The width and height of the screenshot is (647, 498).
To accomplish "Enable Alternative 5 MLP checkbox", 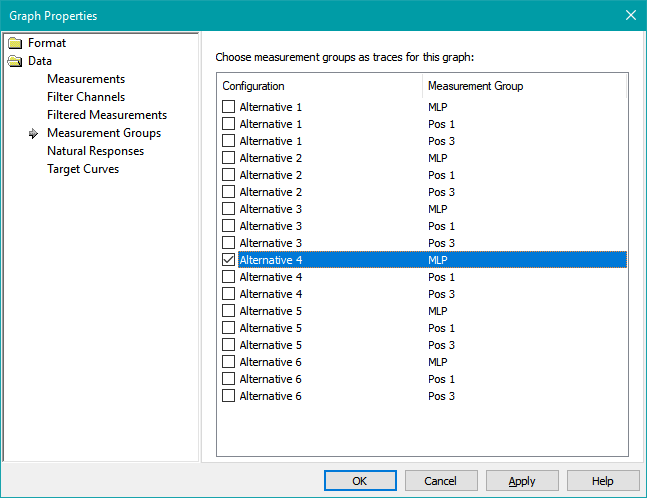I will 228,311.
